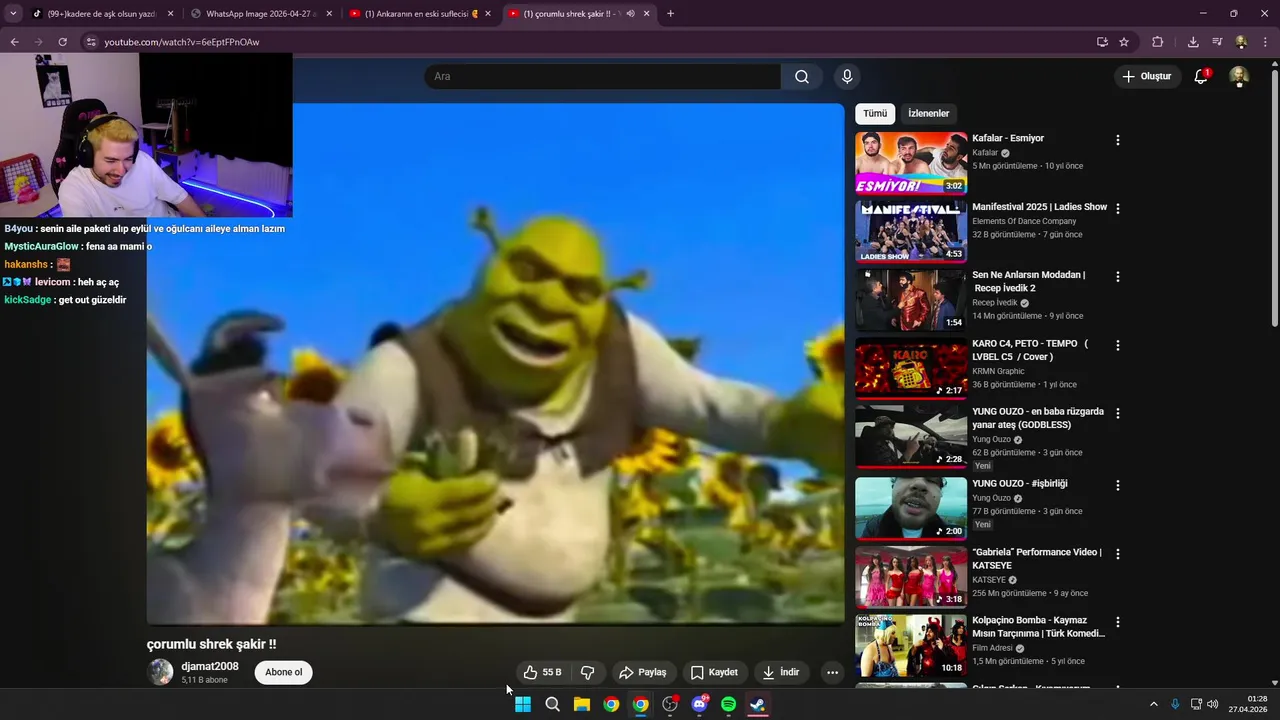Open a new browser tab

tap(670, 14)
